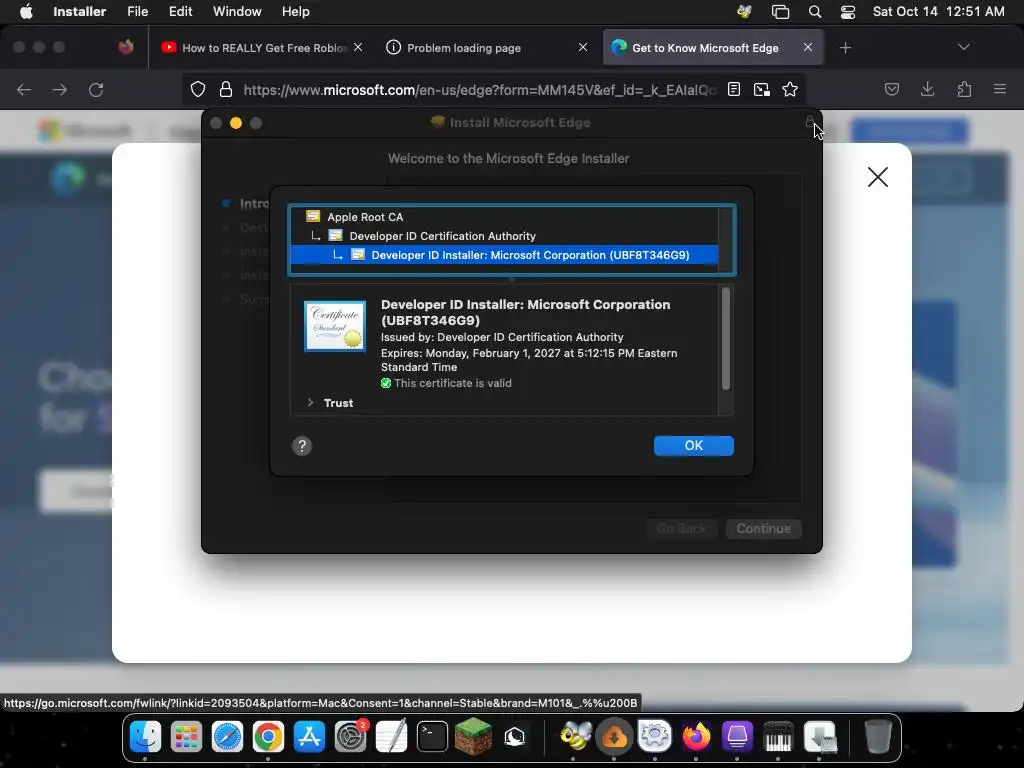Screen dimensions: 1024x768
Task: Click the large Certificate Standard thumbnail
Action: (335, 326)
